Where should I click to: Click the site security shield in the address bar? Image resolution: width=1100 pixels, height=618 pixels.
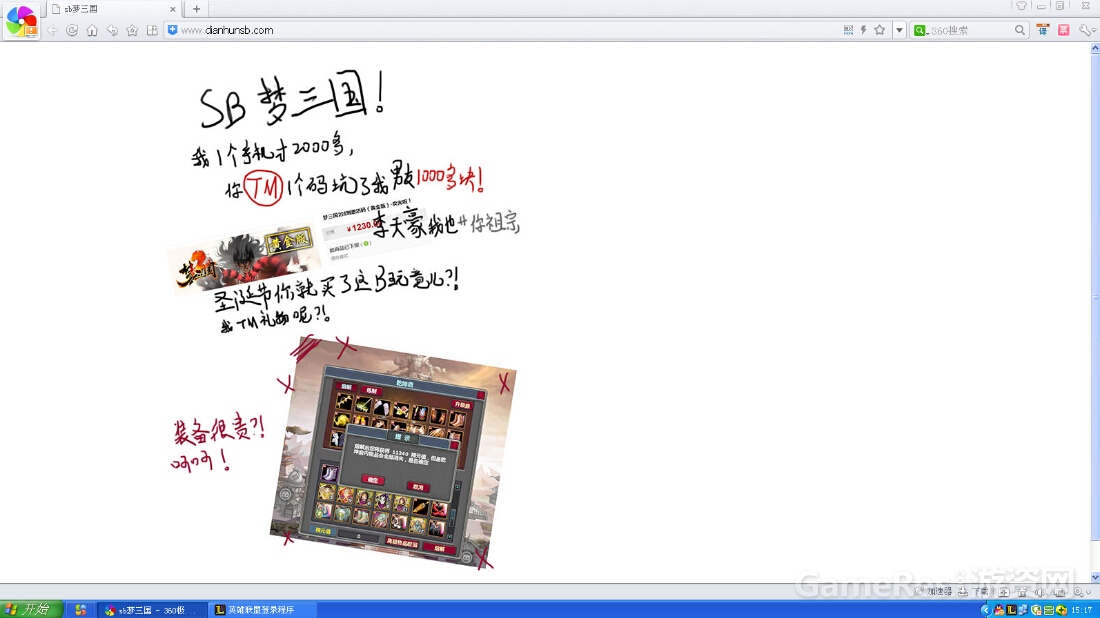coord(173,30)
